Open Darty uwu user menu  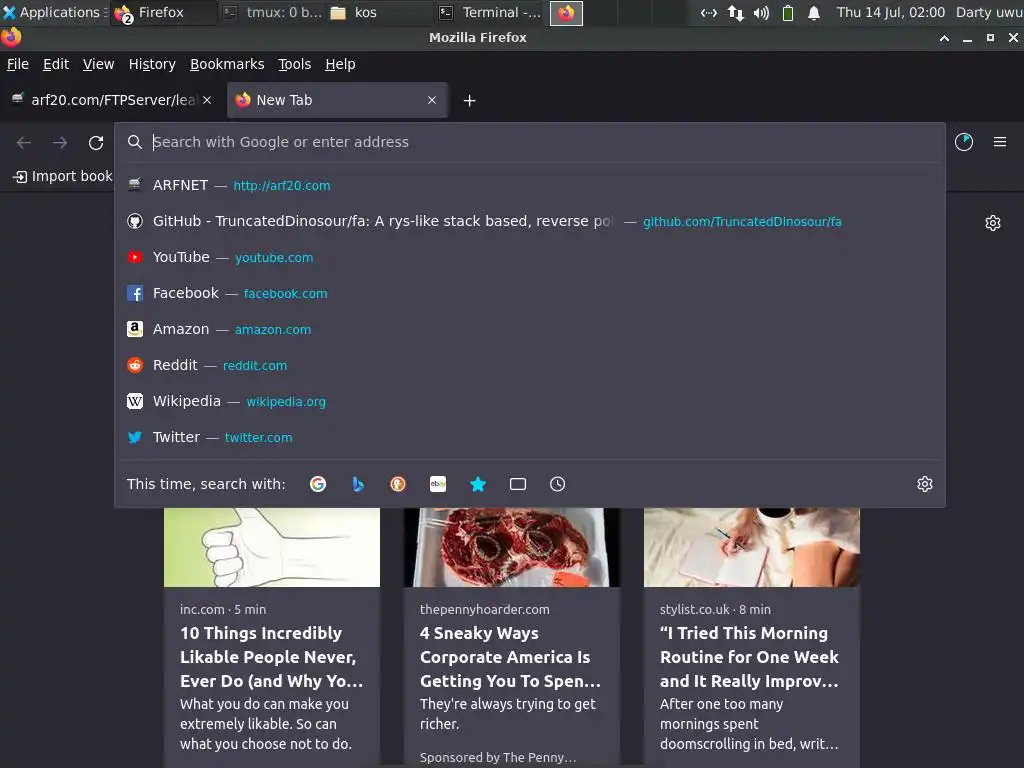click(x=989, y=12)
